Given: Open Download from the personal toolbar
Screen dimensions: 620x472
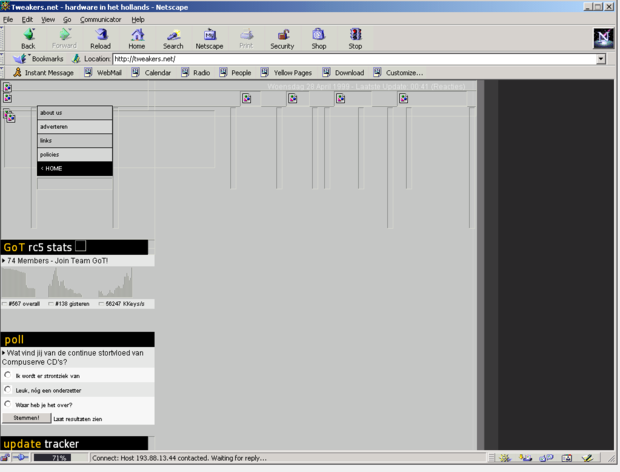Looking at the screenshot, I should (343, 73).
